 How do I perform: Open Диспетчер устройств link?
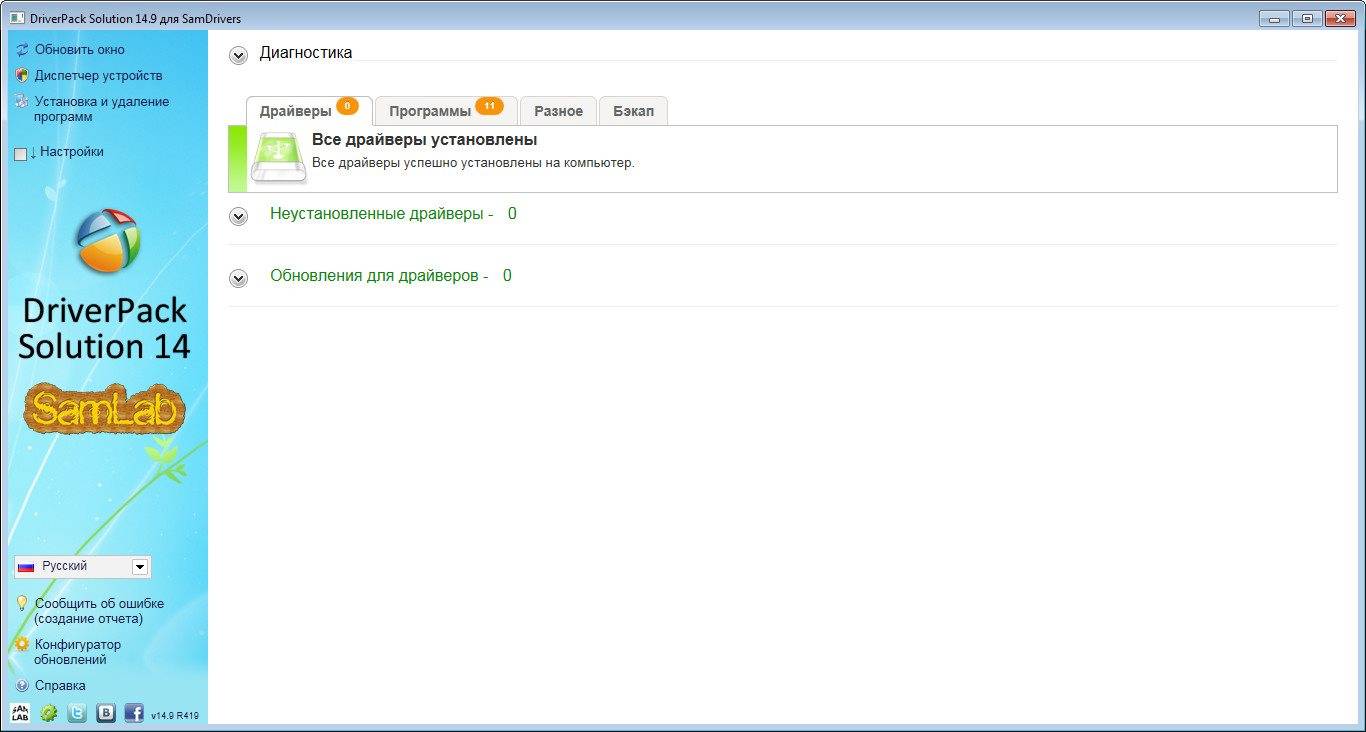[98, 75]
